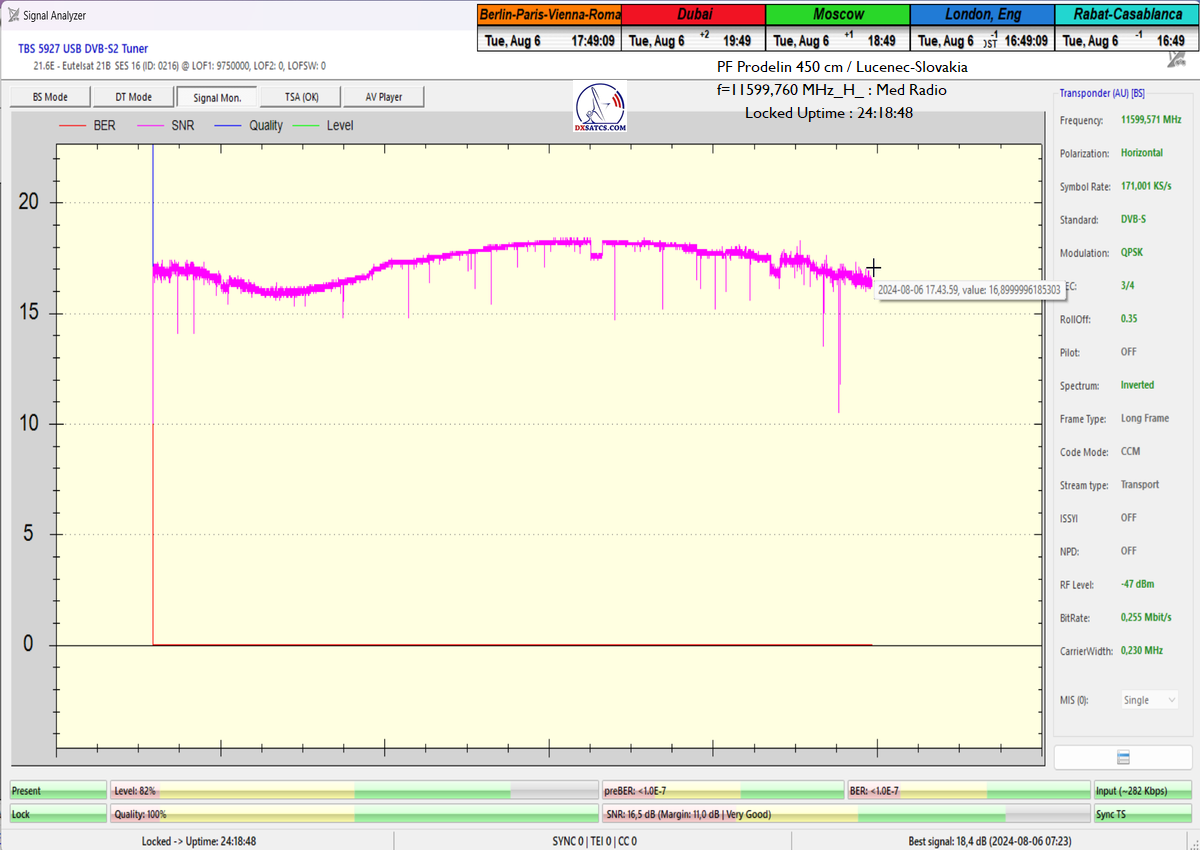Switch to the DT Mode tab
This screenshot has width=1200, height=850.
(x=133, y=97)
